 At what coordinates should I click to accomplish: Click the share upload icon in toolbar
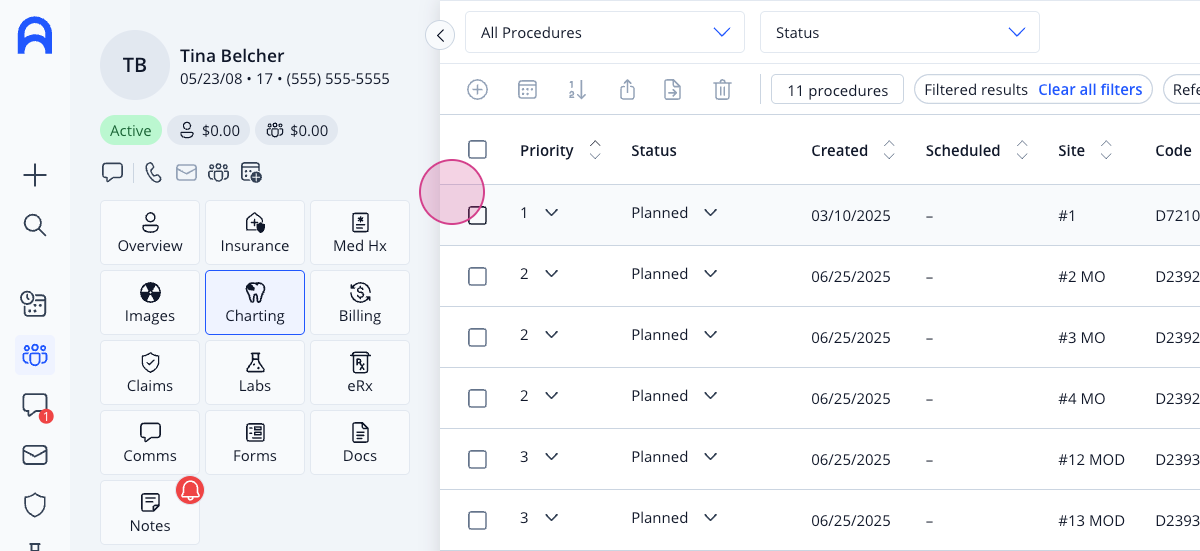(627, 90)
